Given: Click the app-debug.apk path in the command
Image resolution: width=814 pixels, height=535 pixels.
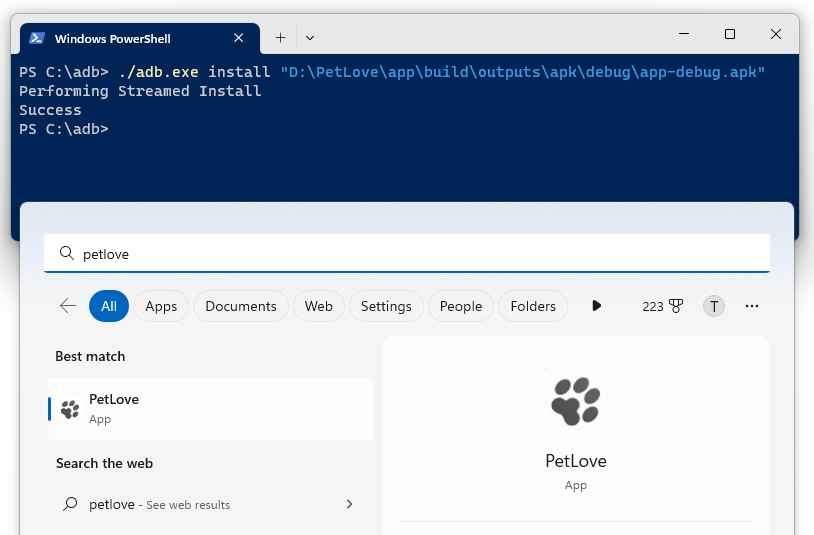Looking at the screenshot, I should (523, 72).
